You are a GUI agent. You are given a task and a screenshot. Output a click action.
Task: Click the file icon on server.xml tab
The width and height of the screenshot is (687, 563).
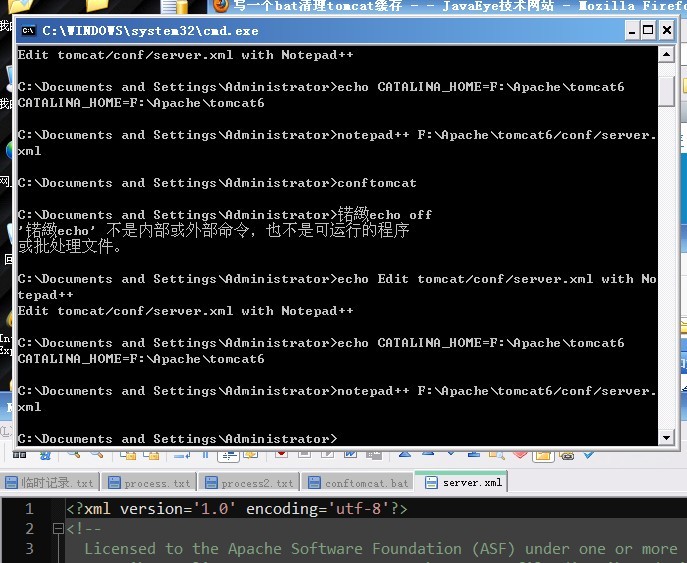[432, 482]
